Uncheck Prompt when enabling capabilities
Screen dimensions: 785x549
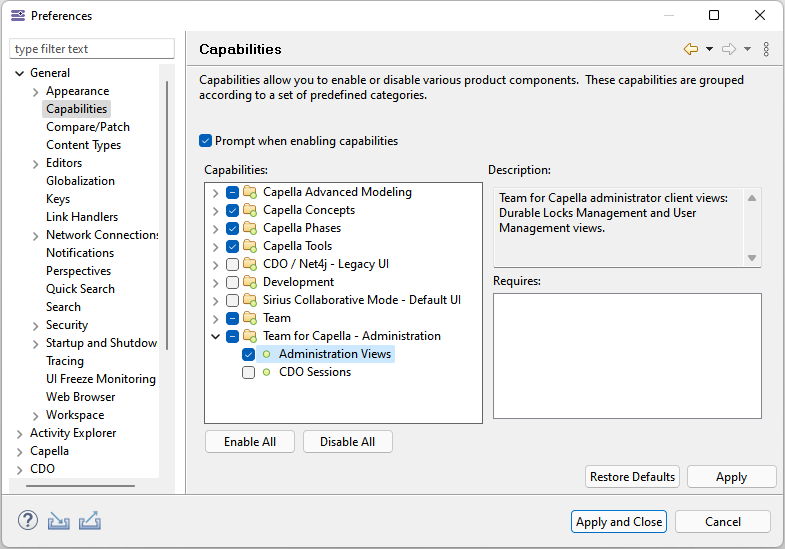tap(206, 141)
